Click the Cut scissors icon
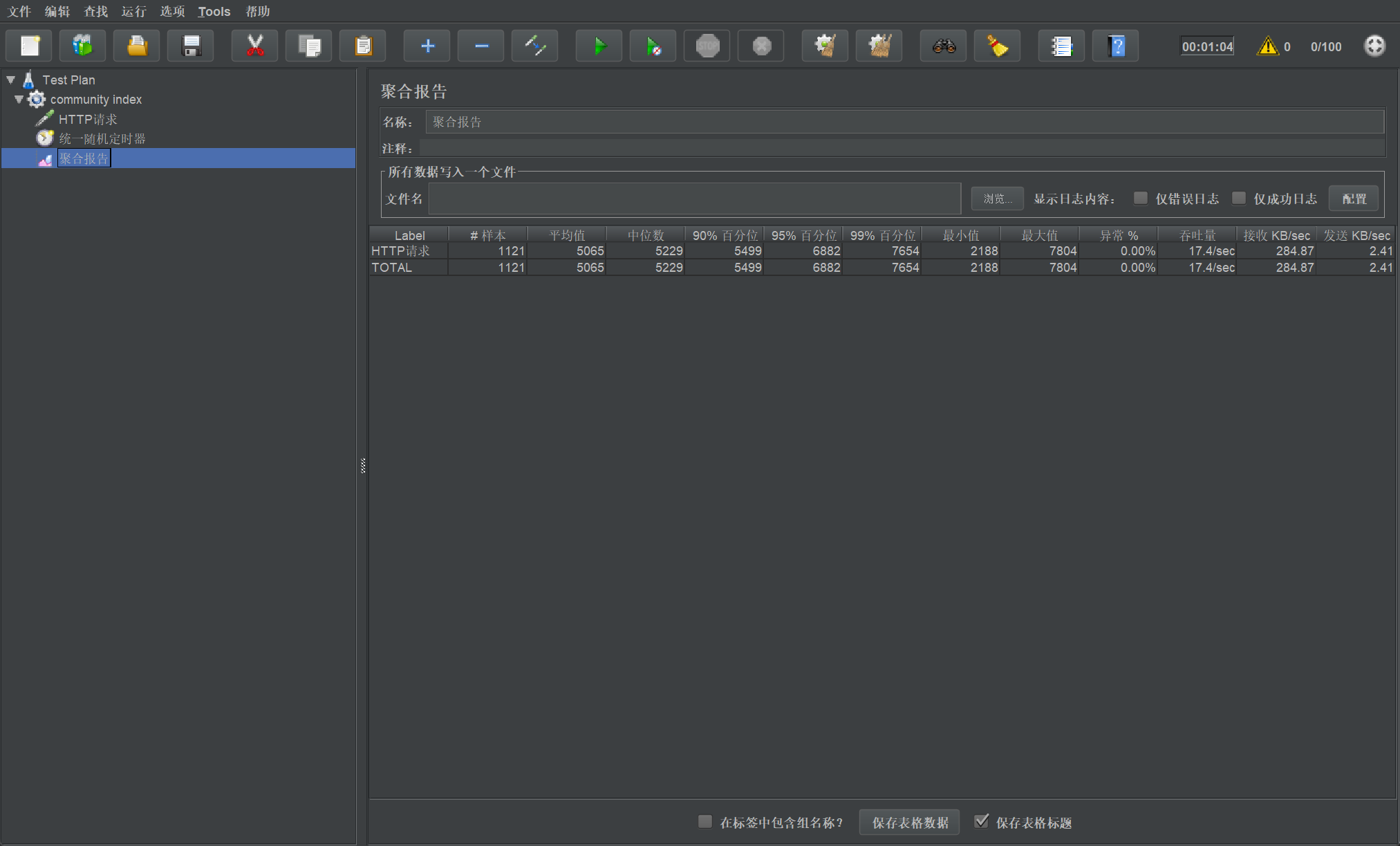Viewport: 1400px width, 846px height. (255, 46)
